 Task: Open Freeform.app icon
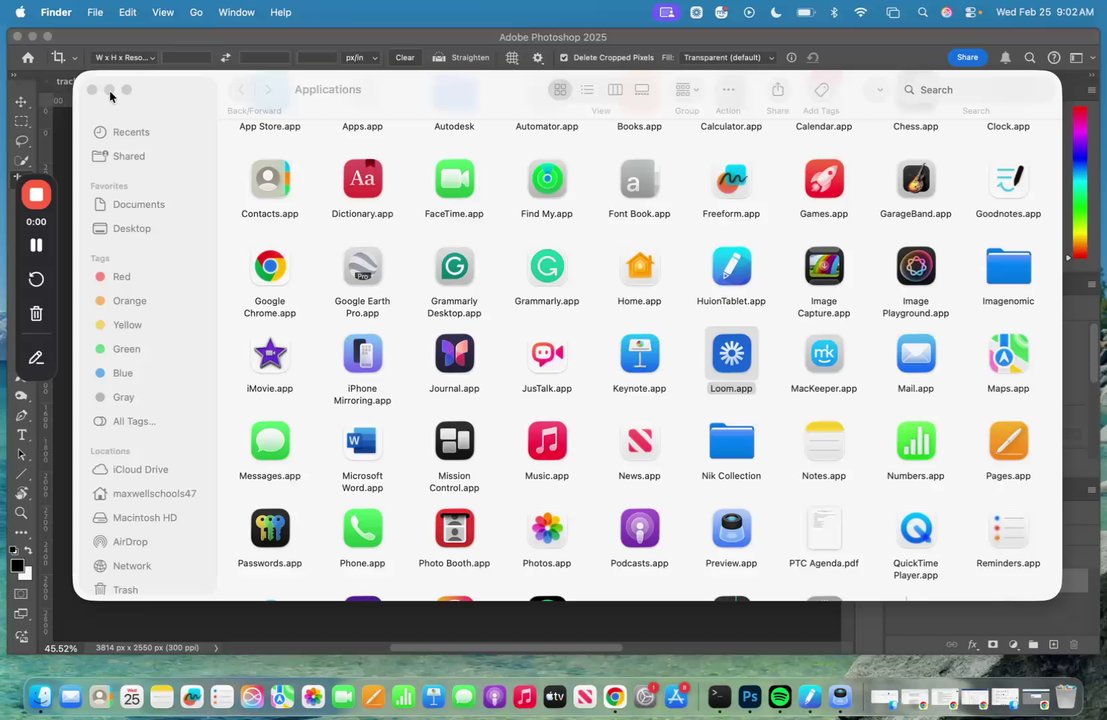point(731,179)
